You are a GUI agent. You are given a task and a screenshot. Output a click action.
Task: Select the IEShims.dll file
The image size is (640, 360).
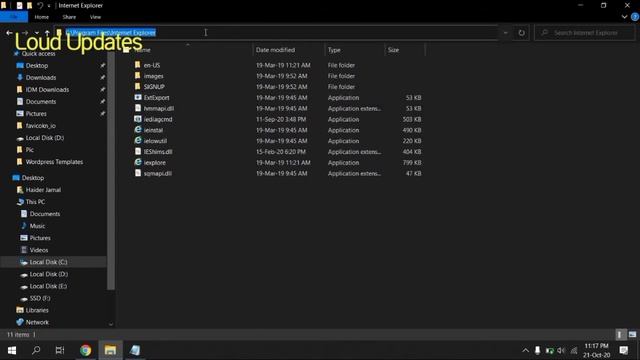158,152
